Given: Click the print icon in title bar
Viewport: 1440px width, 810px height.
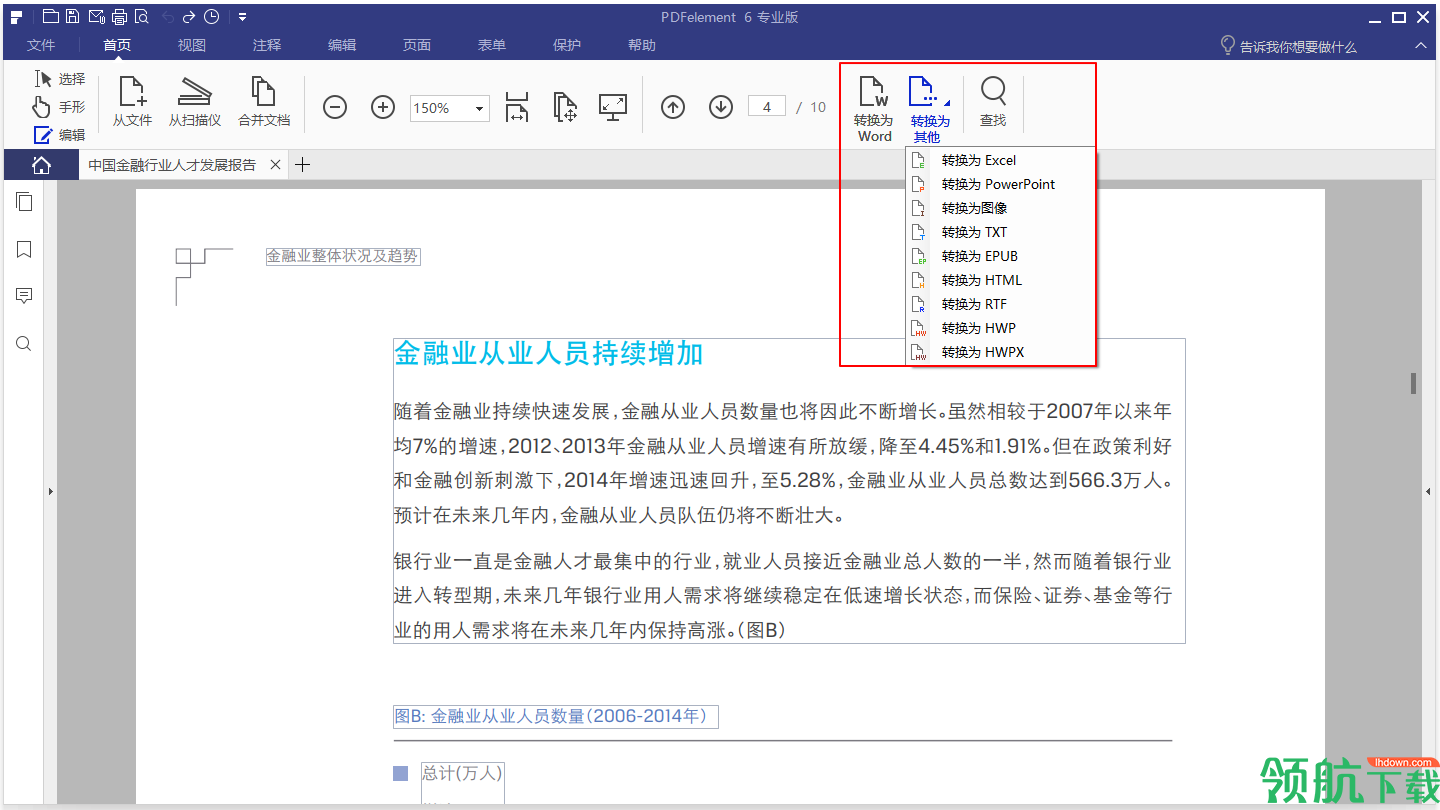Looking at the screenshot, I should pyautogui.click(x=119, y=16).
